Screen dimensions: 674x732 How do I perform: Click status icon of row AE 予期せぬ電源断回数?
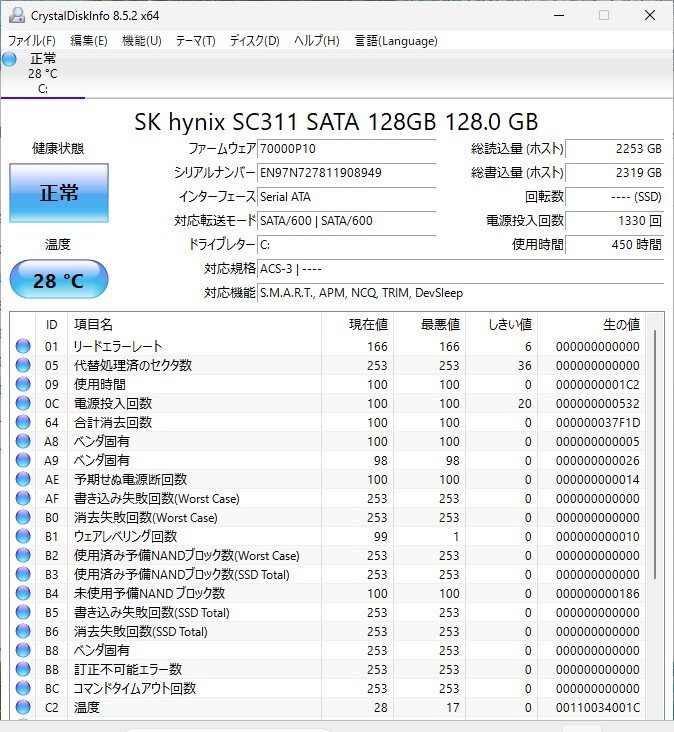pyautogui.click(x=23, y=479)
